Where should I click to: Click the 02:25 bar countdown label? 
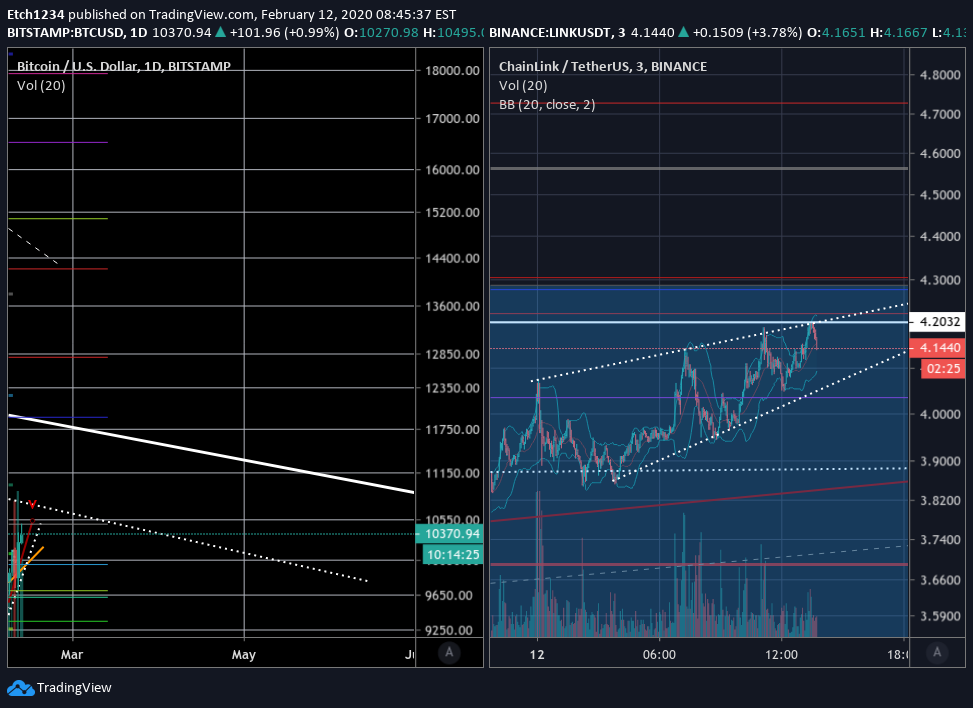(943, 369)
